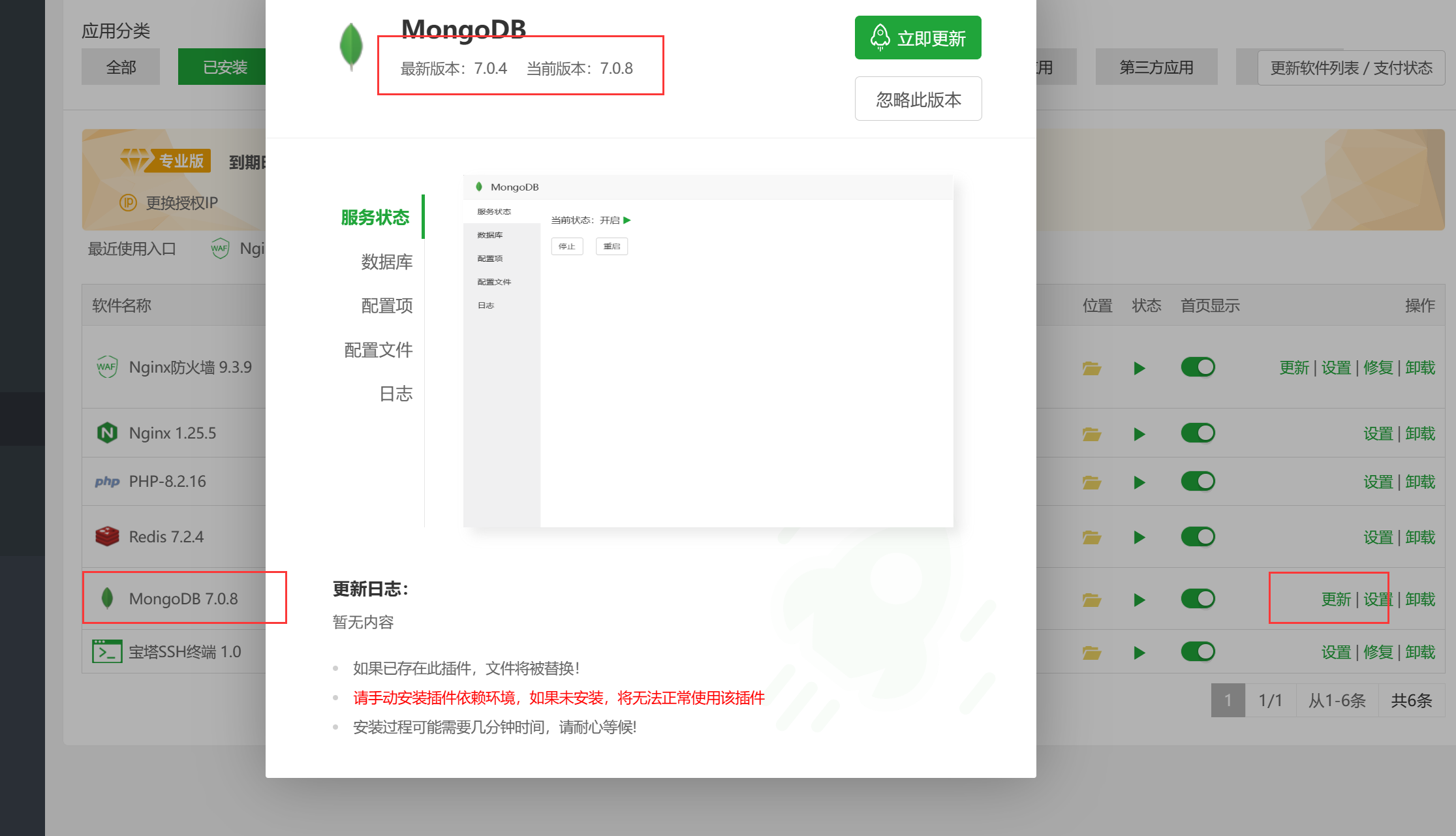Click 修复 link in Nginx防火墙 row
This screenshot has width=1456, height=836.
point(1378,368)
